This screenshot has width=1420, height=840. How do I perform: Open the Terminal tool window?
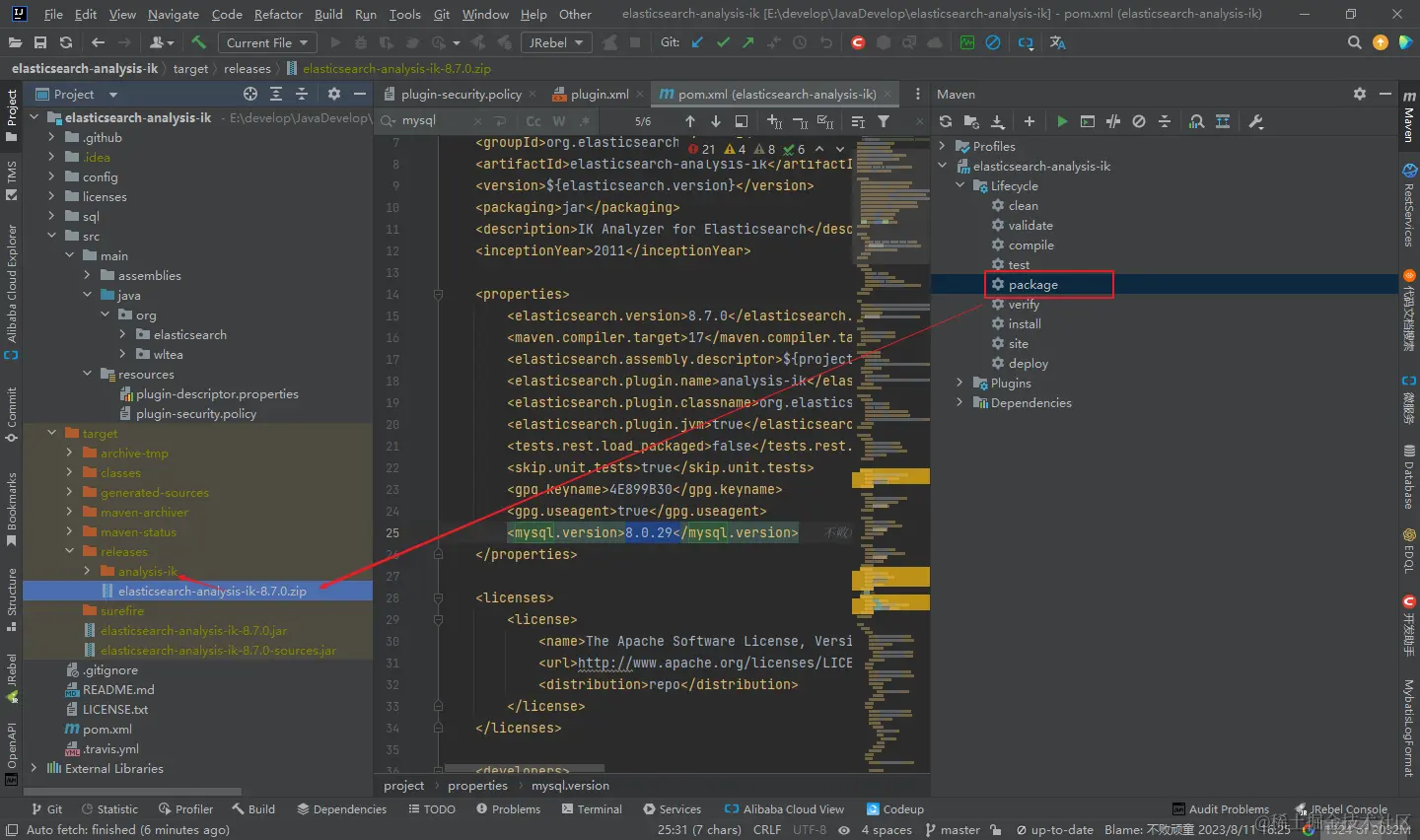tap(592, 808)
